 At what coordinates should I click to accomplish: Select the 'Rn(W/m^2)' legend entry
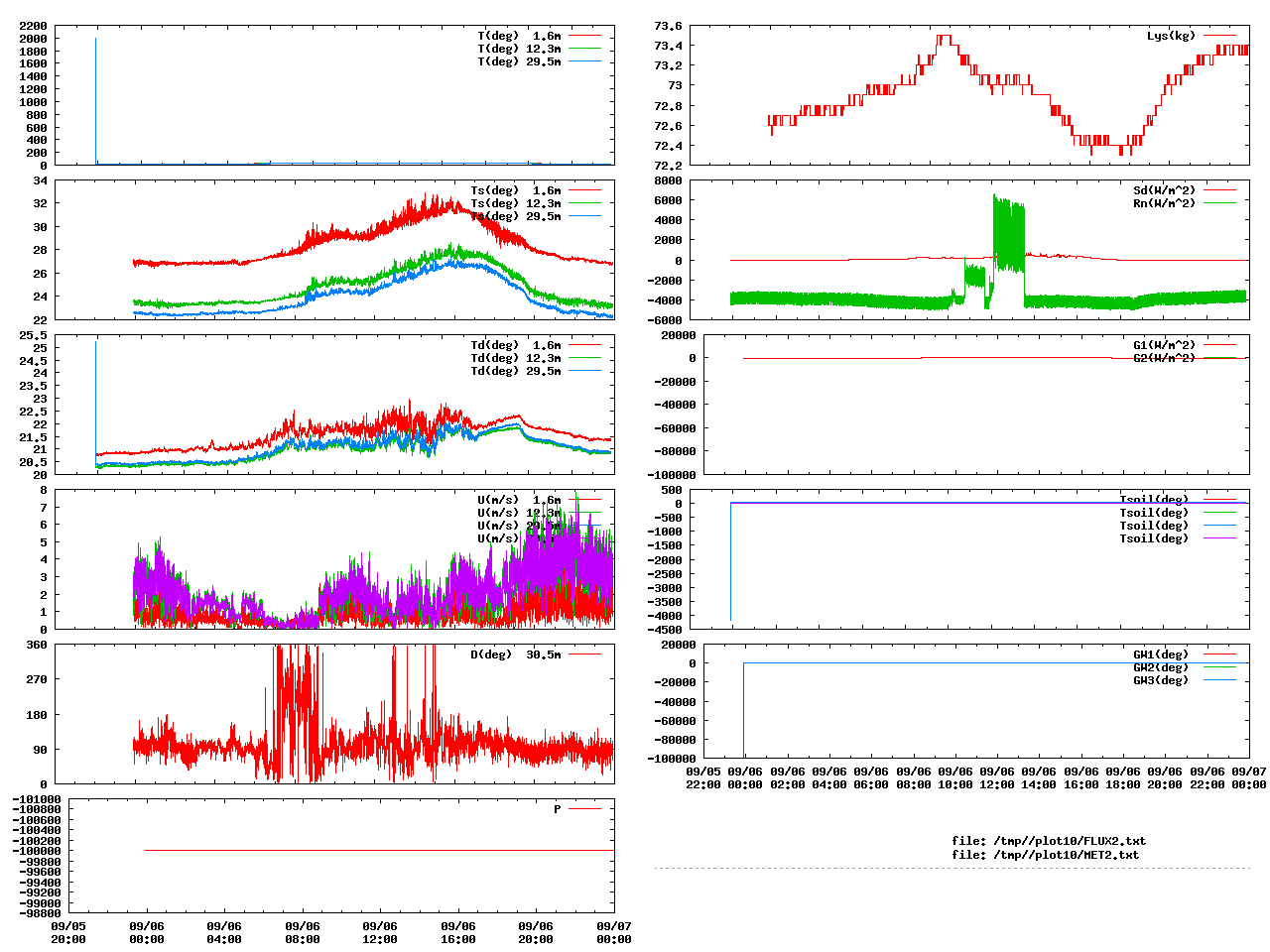1165,203
